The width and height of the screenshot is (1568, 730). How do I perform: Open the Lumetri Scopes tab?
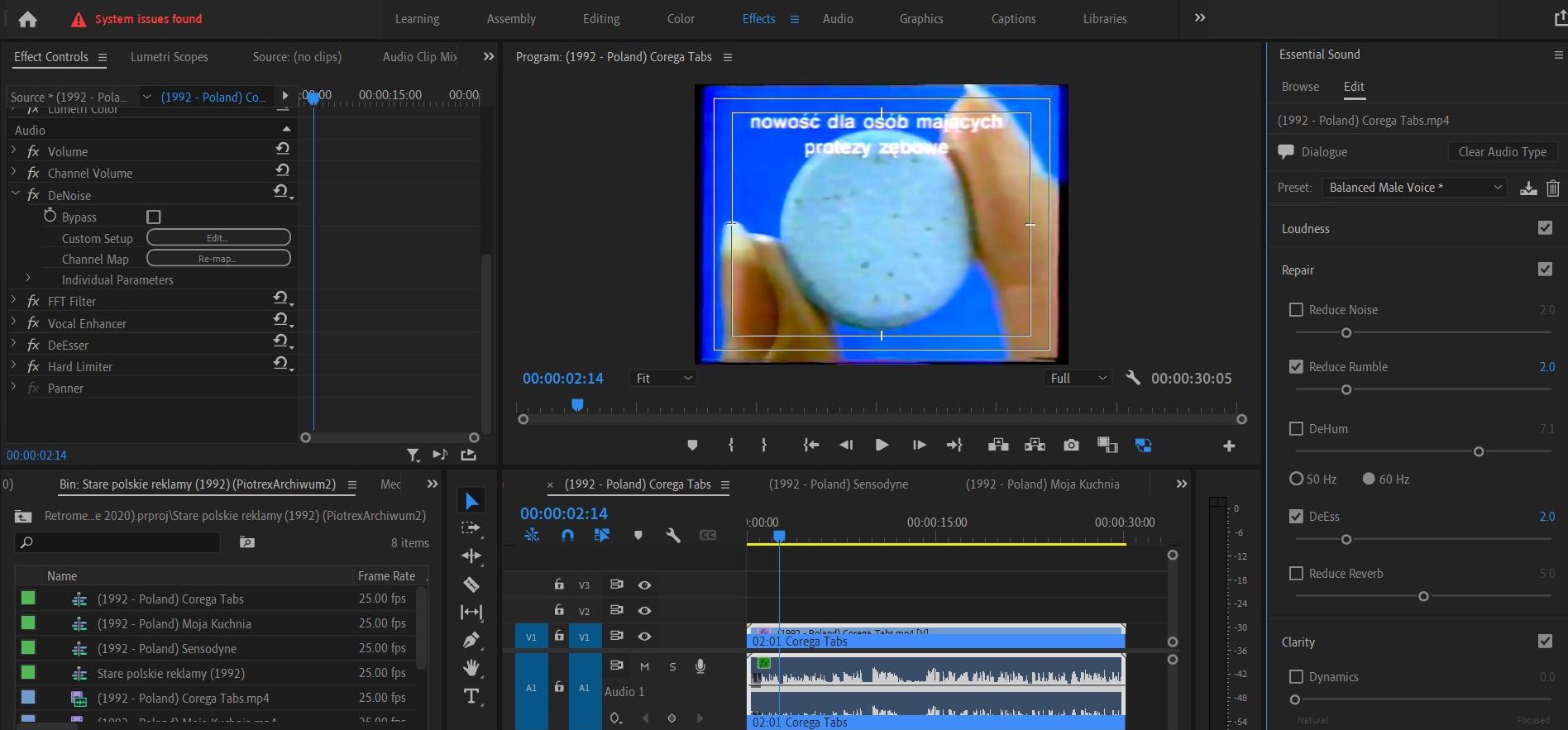pyautogui.click(x=170, y=56)
